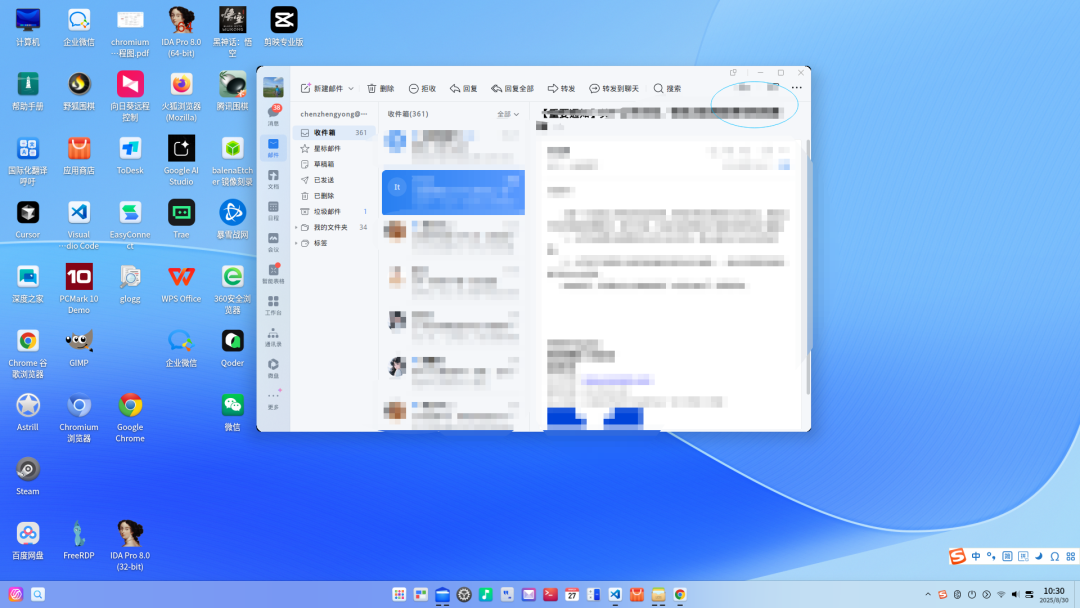Viewport: 1080px width, 608px height.
Task: Click the taskbar search magnifier icon
Action: coord(38,594)
